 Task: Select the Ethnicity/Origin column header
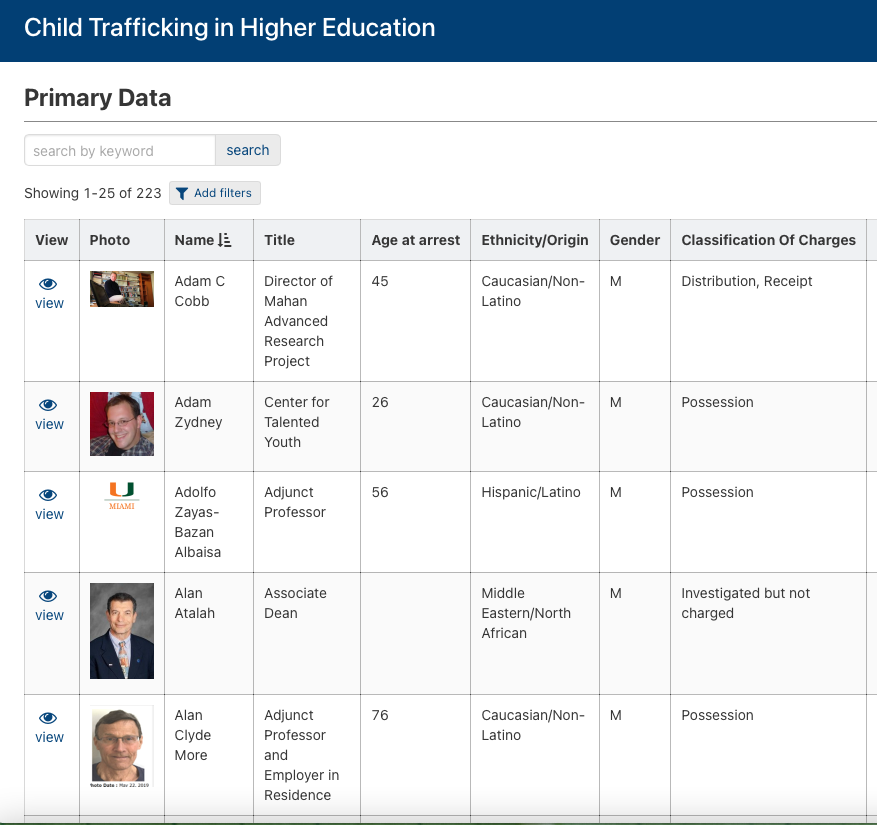click(x=535, y=240)
